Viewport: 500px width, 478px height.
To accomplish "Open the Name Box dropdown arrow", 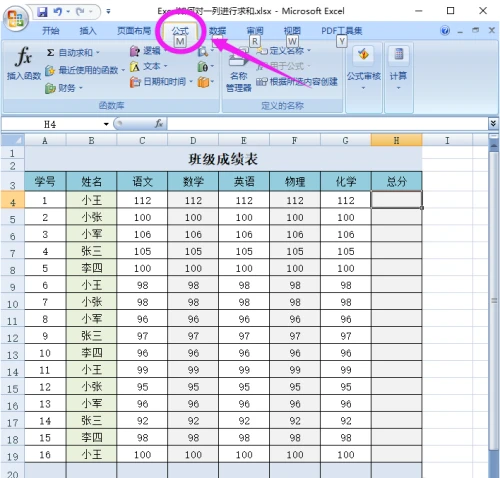I will [106, 124].
